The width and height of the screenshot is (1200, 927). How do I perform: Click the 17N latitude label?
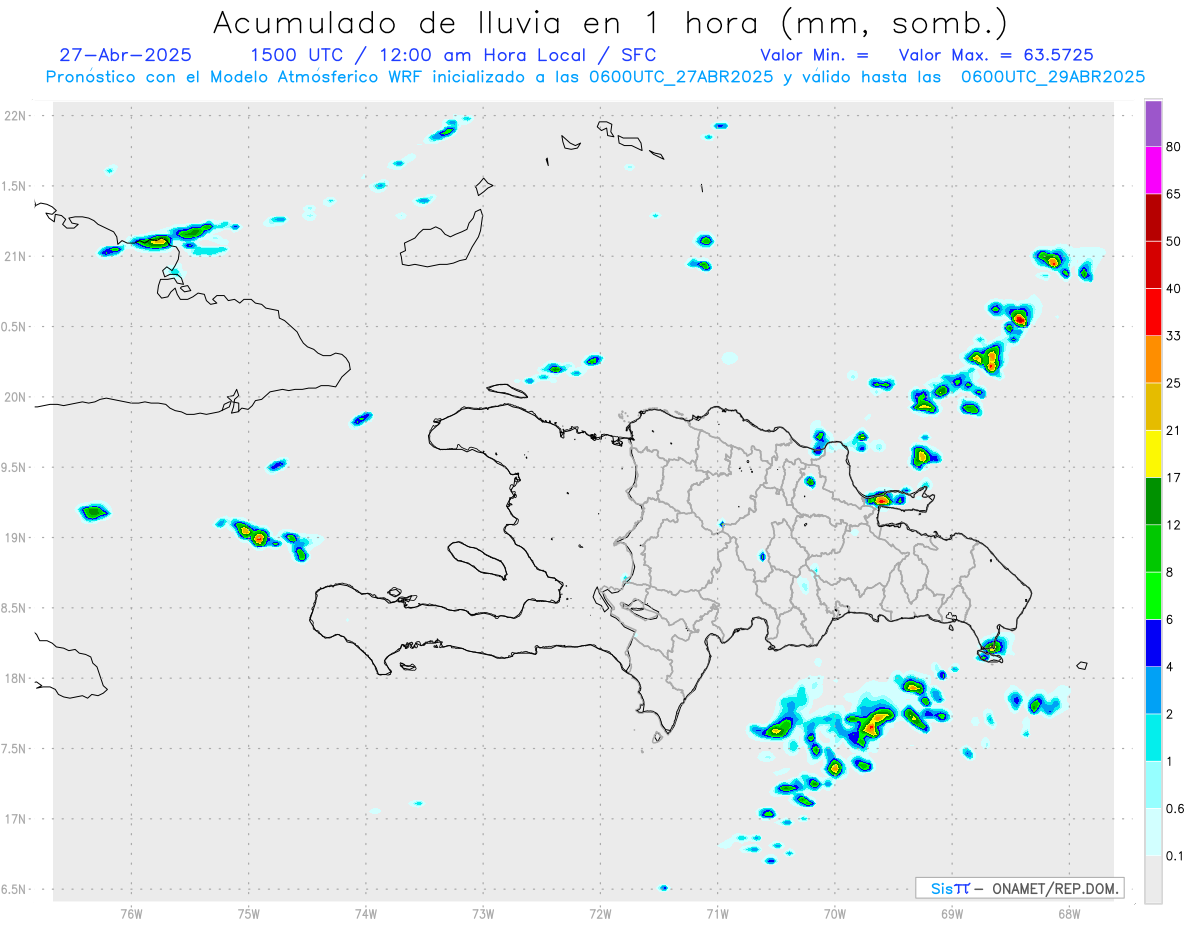(x=15, y=819)
